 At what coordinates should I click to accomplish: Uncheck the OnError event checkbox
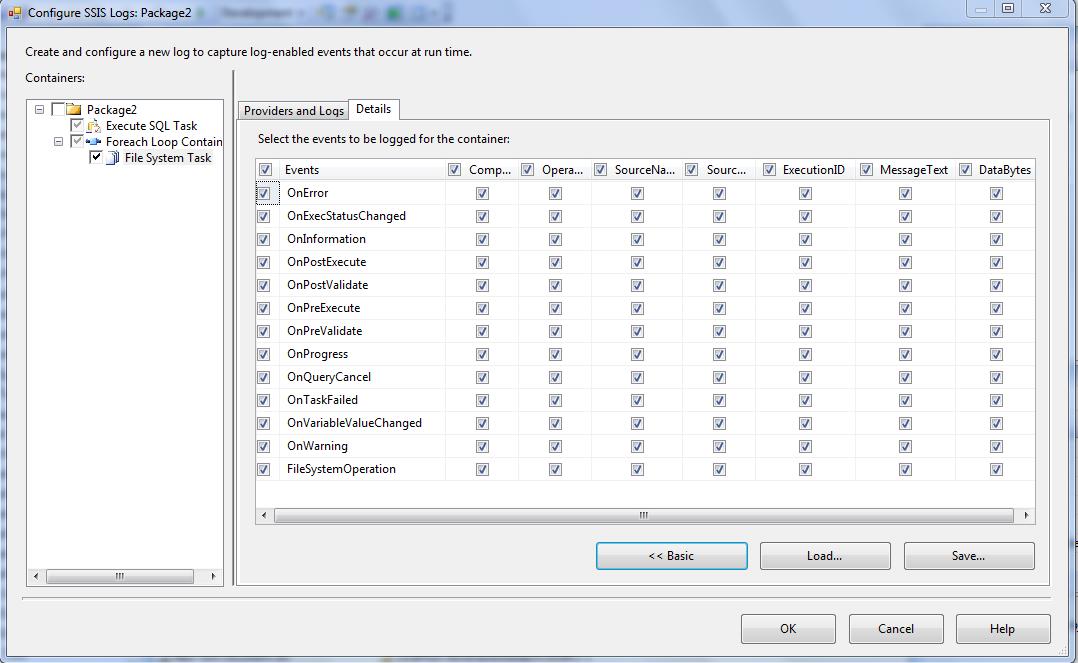coord(264,193)
